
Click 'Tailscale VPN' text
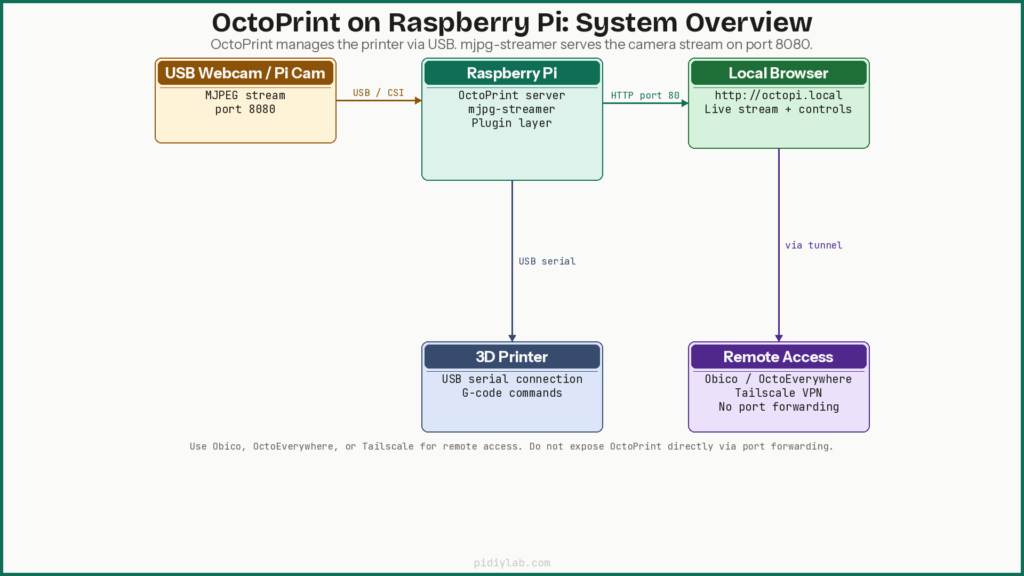click(778, 393)
